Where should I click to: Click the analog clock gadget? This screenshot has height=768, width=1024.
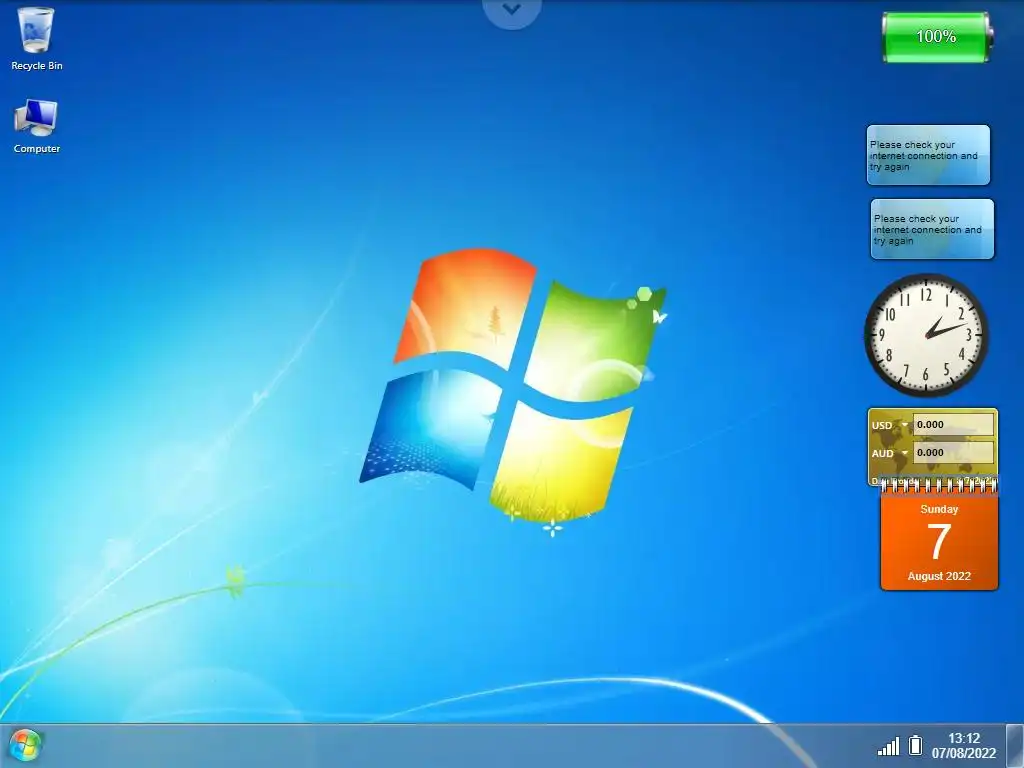point(926,334)
